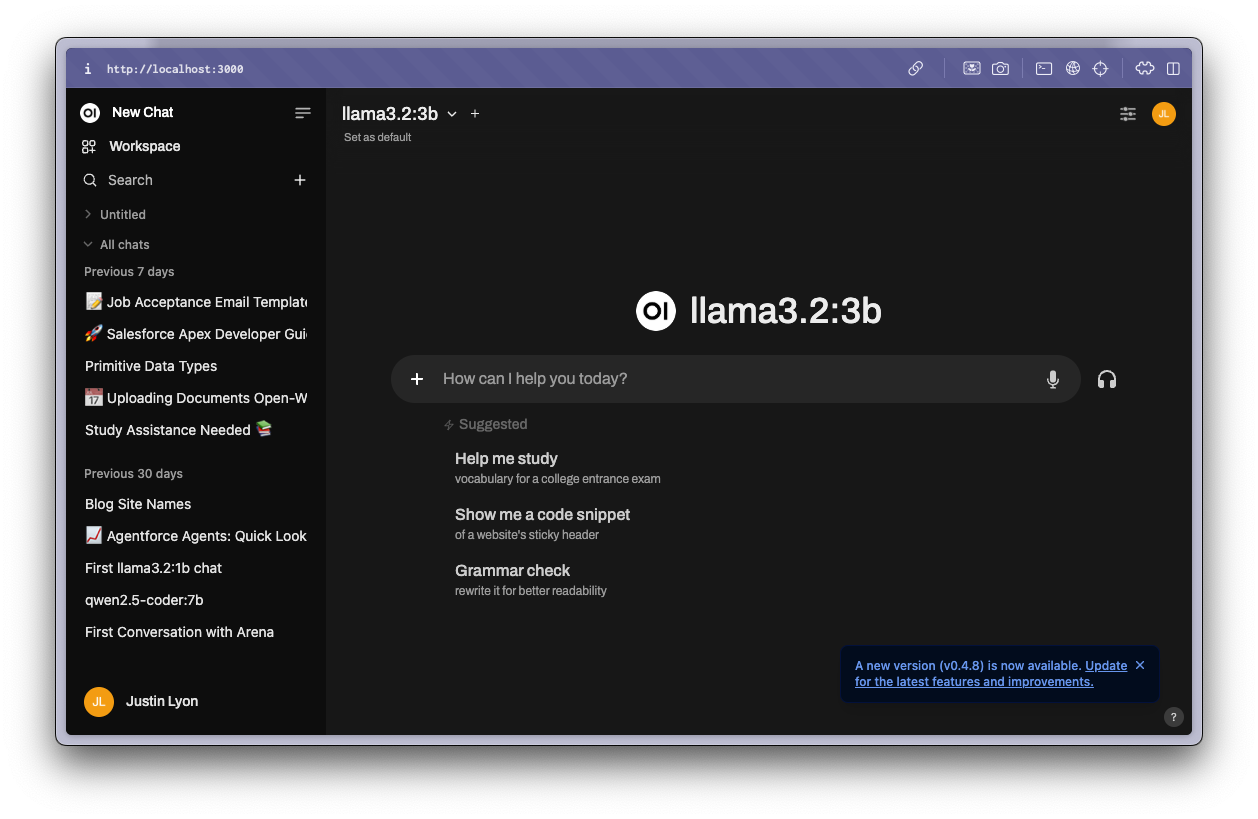Click the link chain icon in browser toolbar

point(915,68)
